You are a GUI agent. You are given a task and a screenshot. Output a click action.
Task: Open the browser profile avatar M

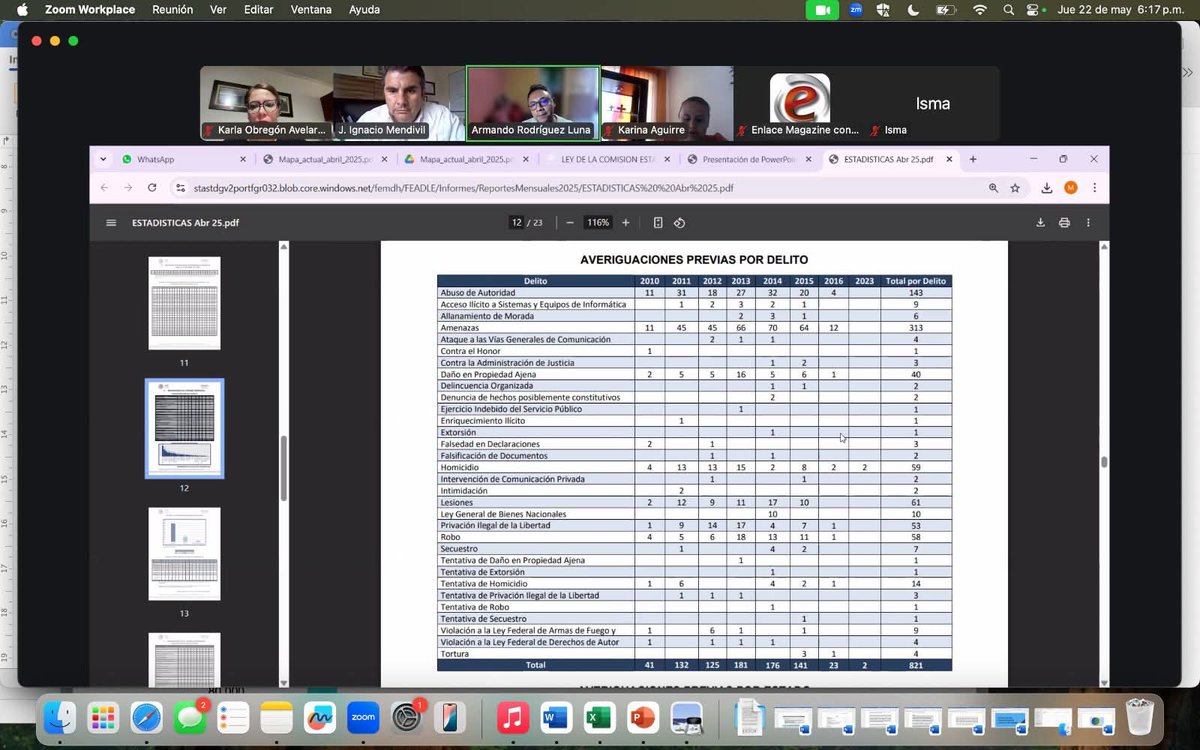click(x=1070, y=188)
